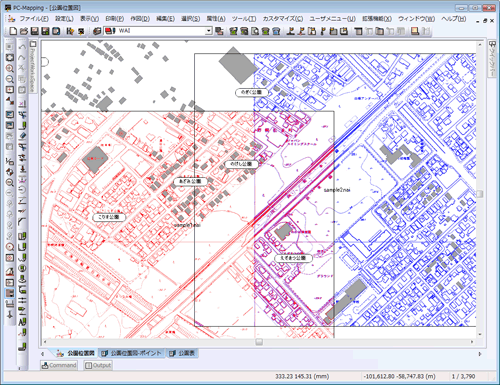Select the full extent view icon

pyautogui.click(x=10, y=57)
